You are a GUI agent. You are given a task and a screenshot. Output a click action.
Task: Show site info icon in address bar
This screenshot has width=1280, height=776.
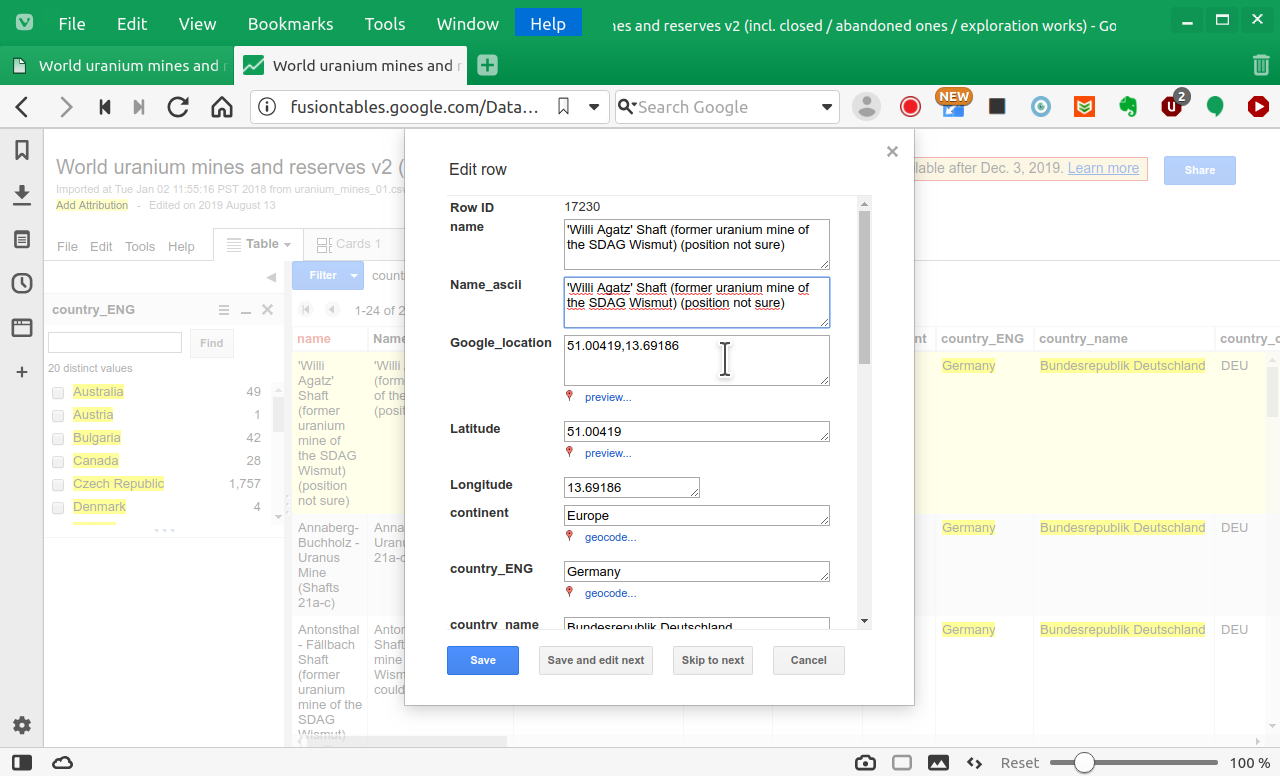(267, 107)
